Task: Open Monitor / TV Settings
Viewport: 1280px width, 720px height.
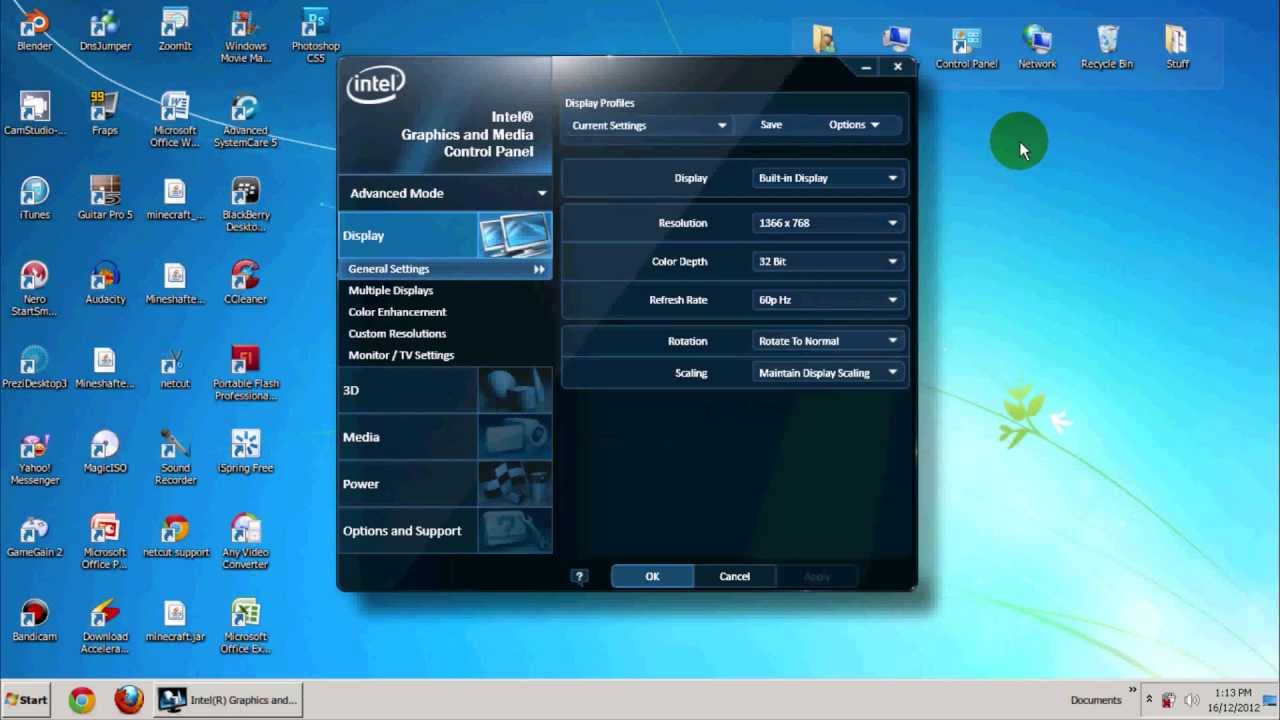Action: 401,355
